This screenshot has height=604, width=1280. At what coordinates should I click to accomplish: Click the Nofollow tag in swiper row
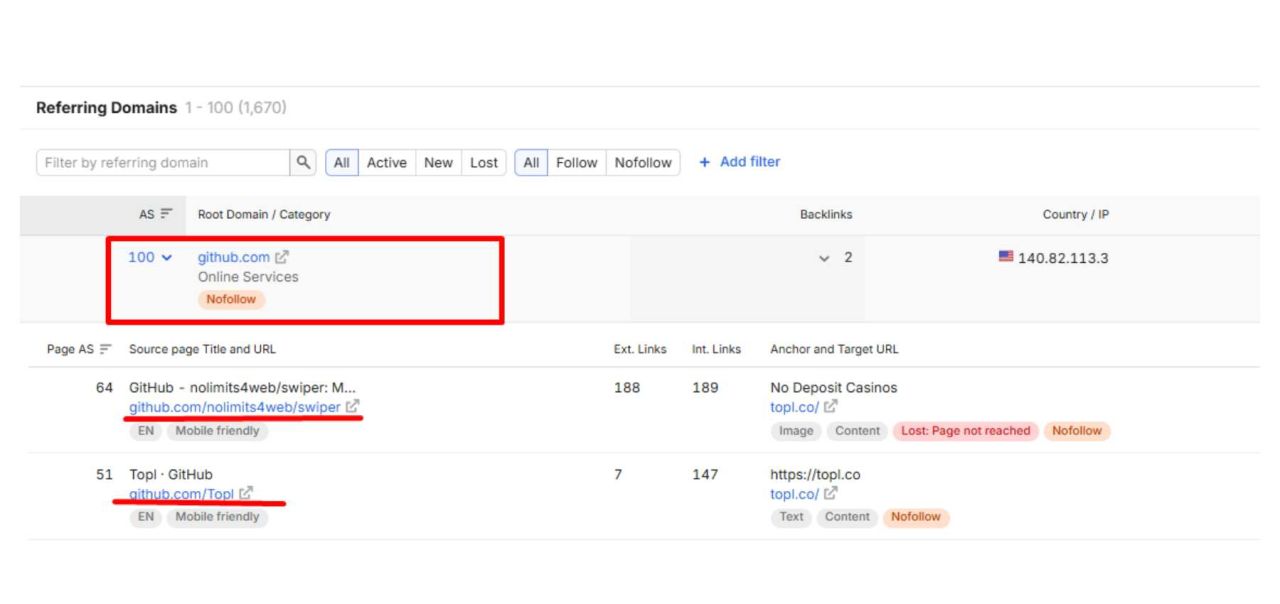click(1077, 431)
